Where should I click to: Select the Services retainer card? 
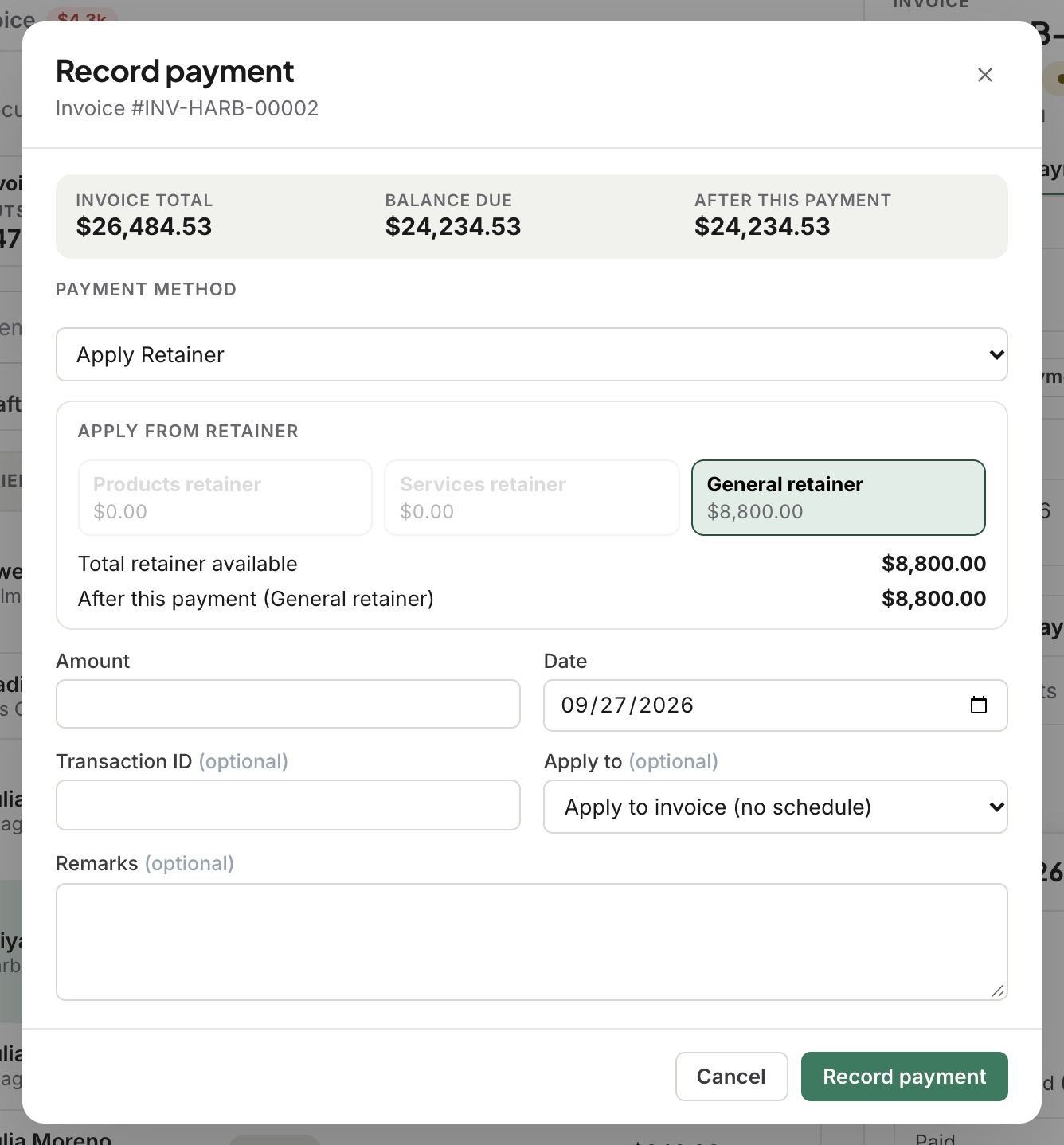pos(531,498)
